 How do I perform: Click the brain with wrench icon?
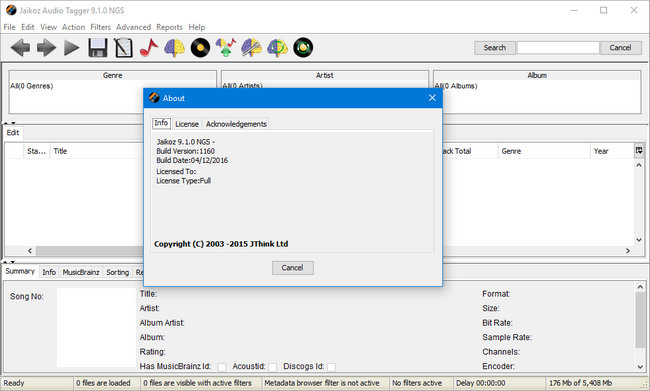click(252, 48)
